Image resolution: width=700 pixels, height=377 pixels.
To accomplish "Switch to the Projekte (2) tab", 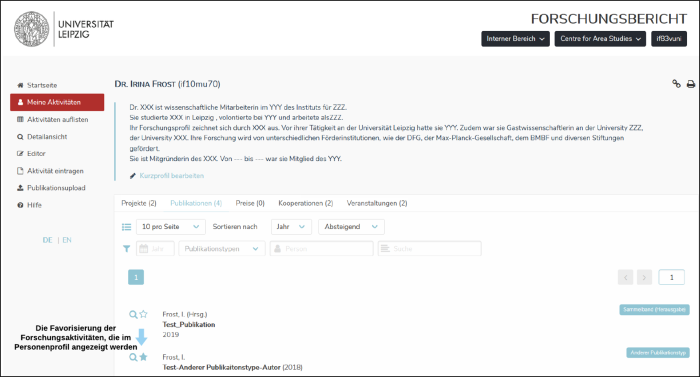I will click(x=139, y=203).
